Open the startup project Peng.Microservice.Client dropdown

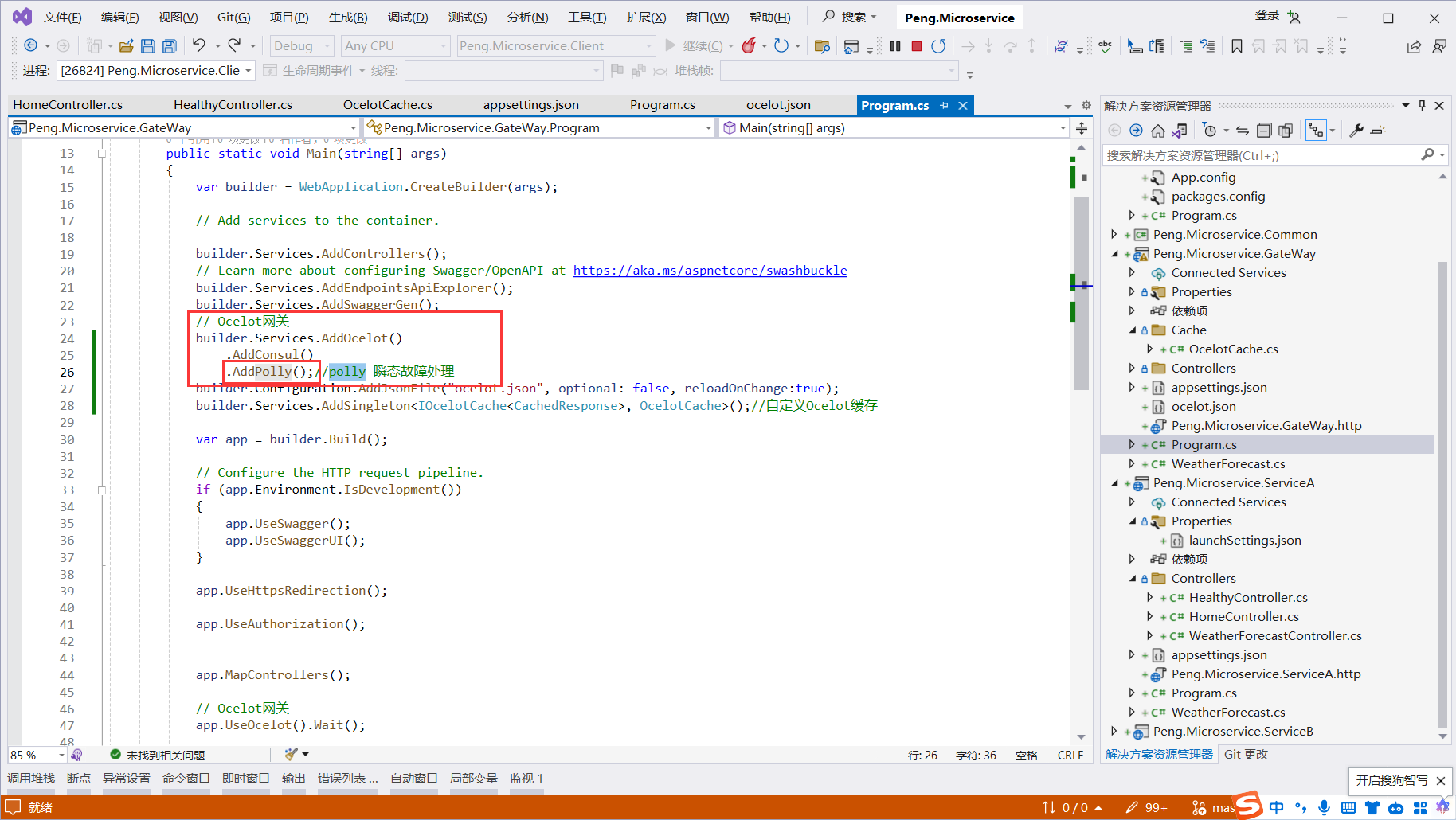click(x=556, y=46)
